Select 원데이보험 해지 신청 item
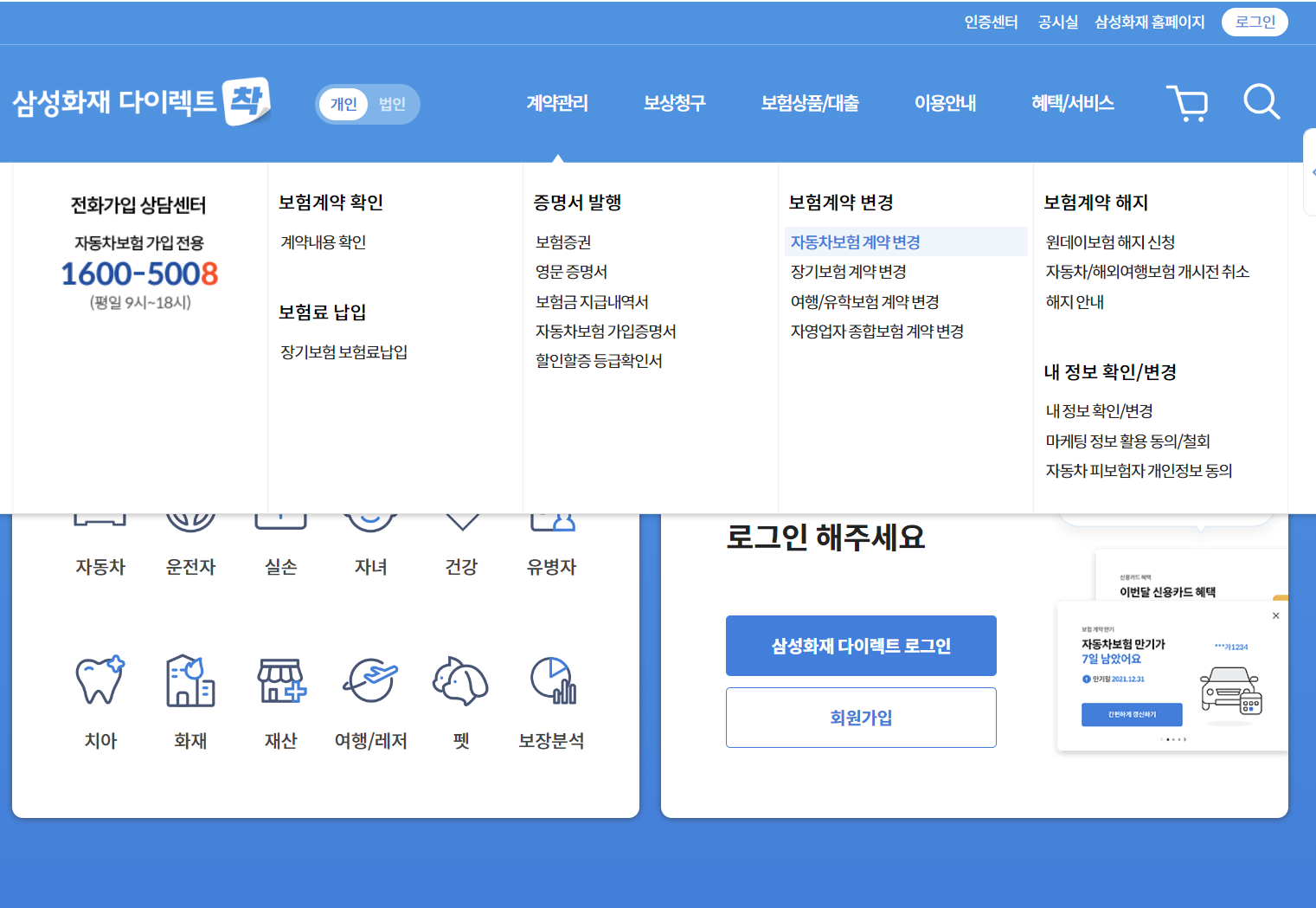 tap(1110, 242)
